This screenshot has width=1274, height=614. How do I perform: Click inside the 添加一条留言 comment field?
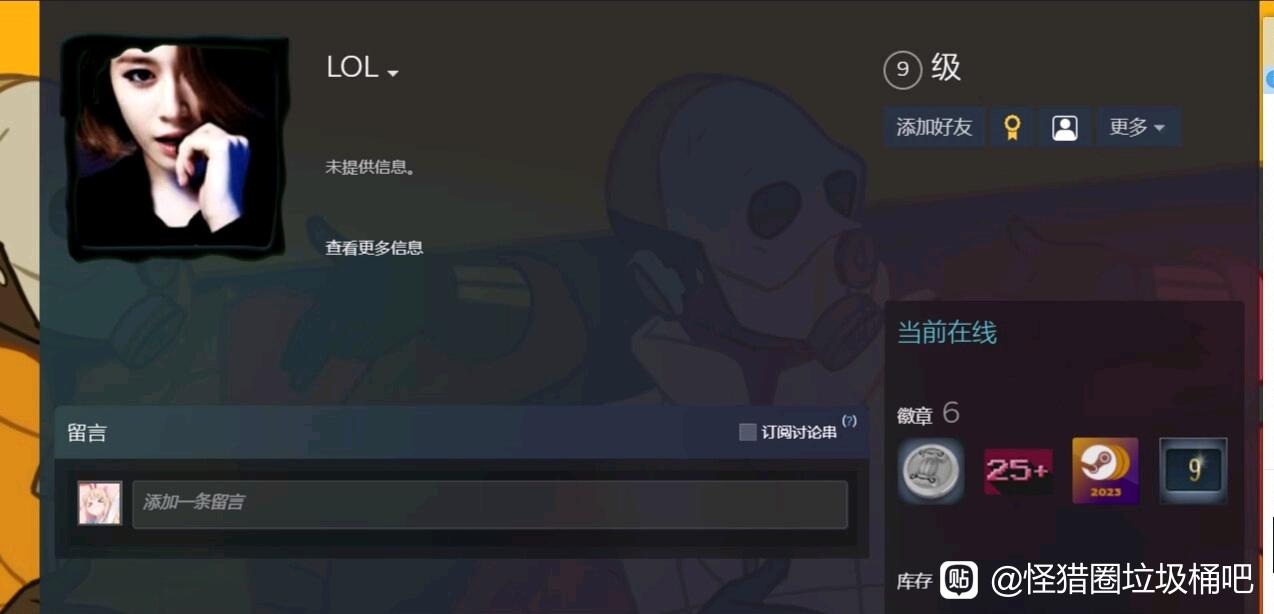pyautogui.click(x=490, y=504)
